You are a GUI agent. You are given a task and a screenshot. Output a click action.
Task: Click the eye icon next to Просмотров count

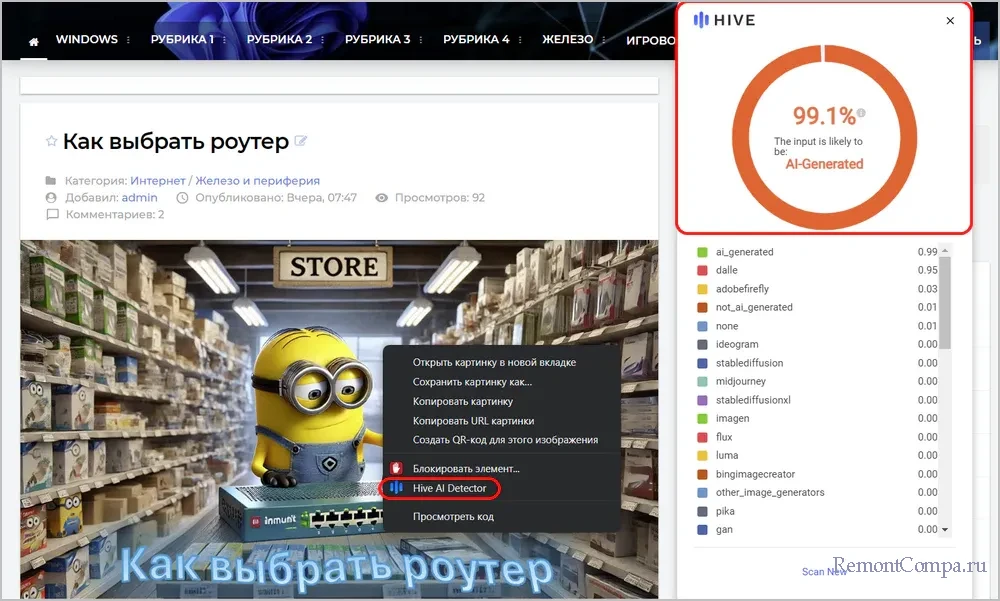(380, 198)
